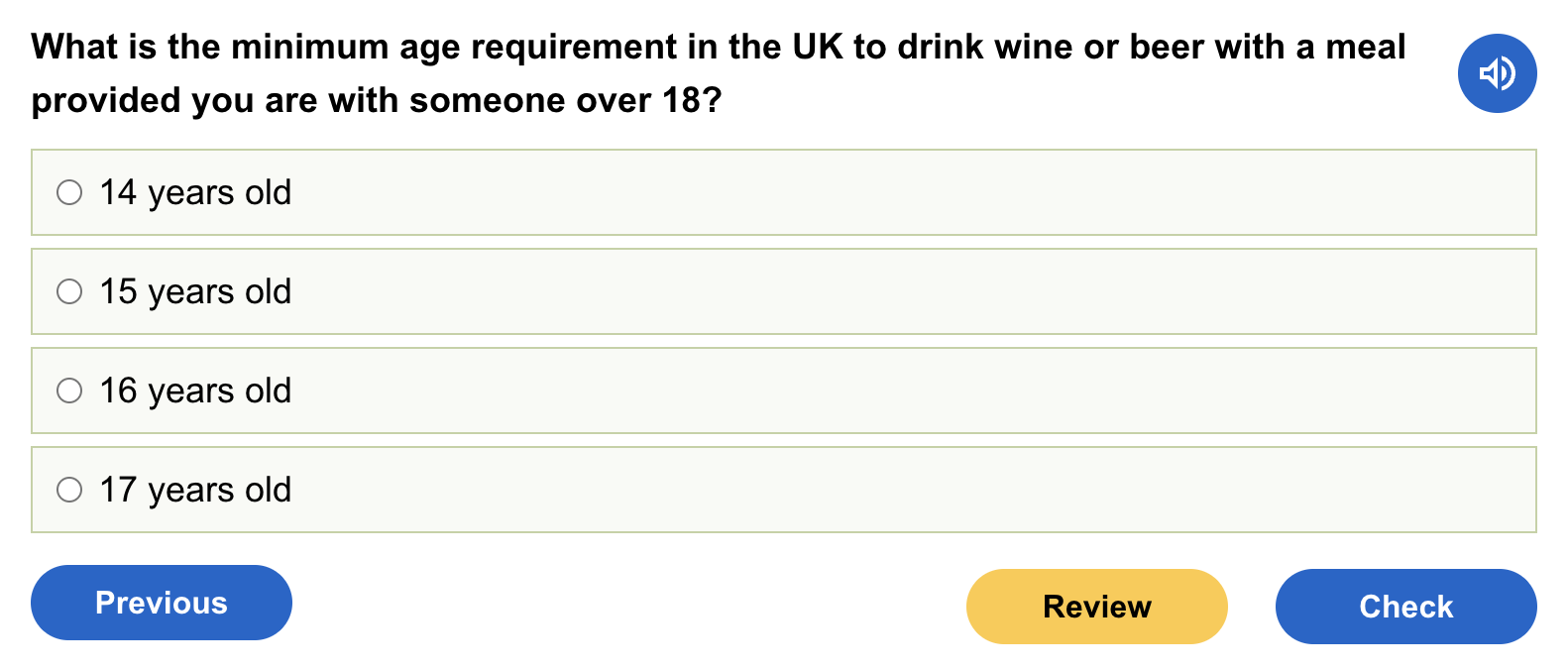Click the word "Check" on the button

coord(1405,607)
